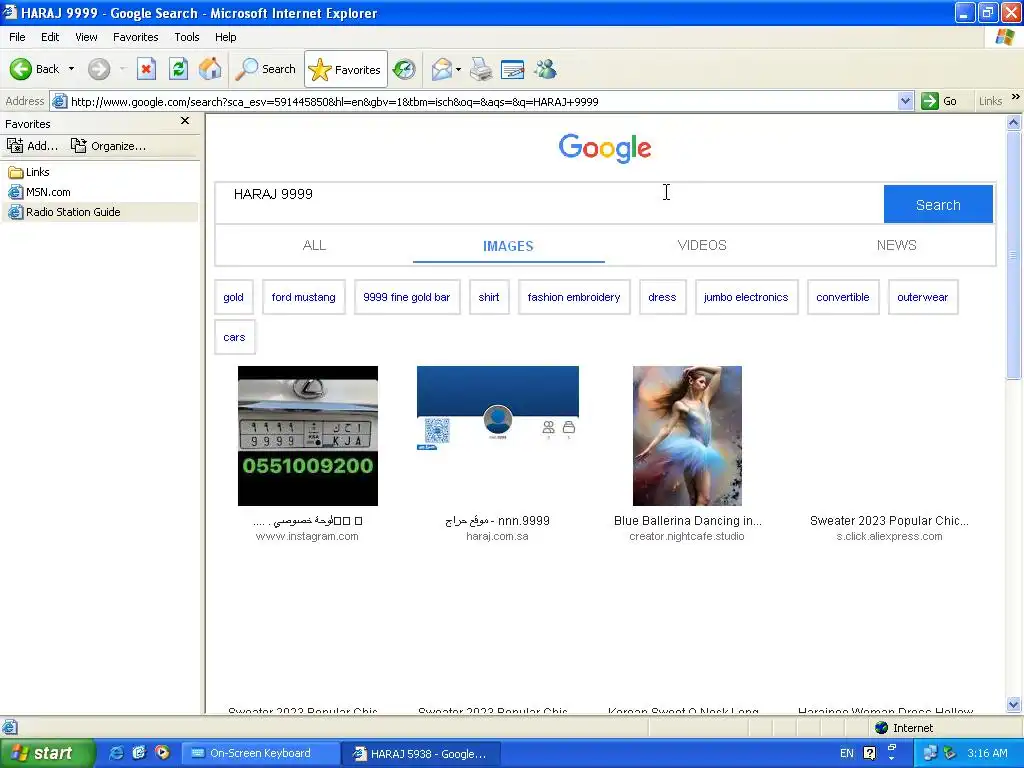Select the 'outerwear' suggestion chip

coord(923,297)
